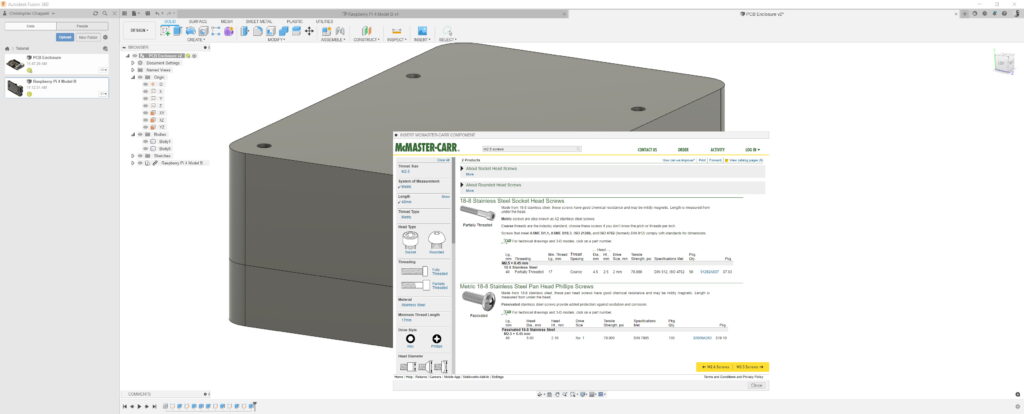Hide the root PCB Enclosure component
Viewport: 1024px width, 414px height.
point(135,56)
